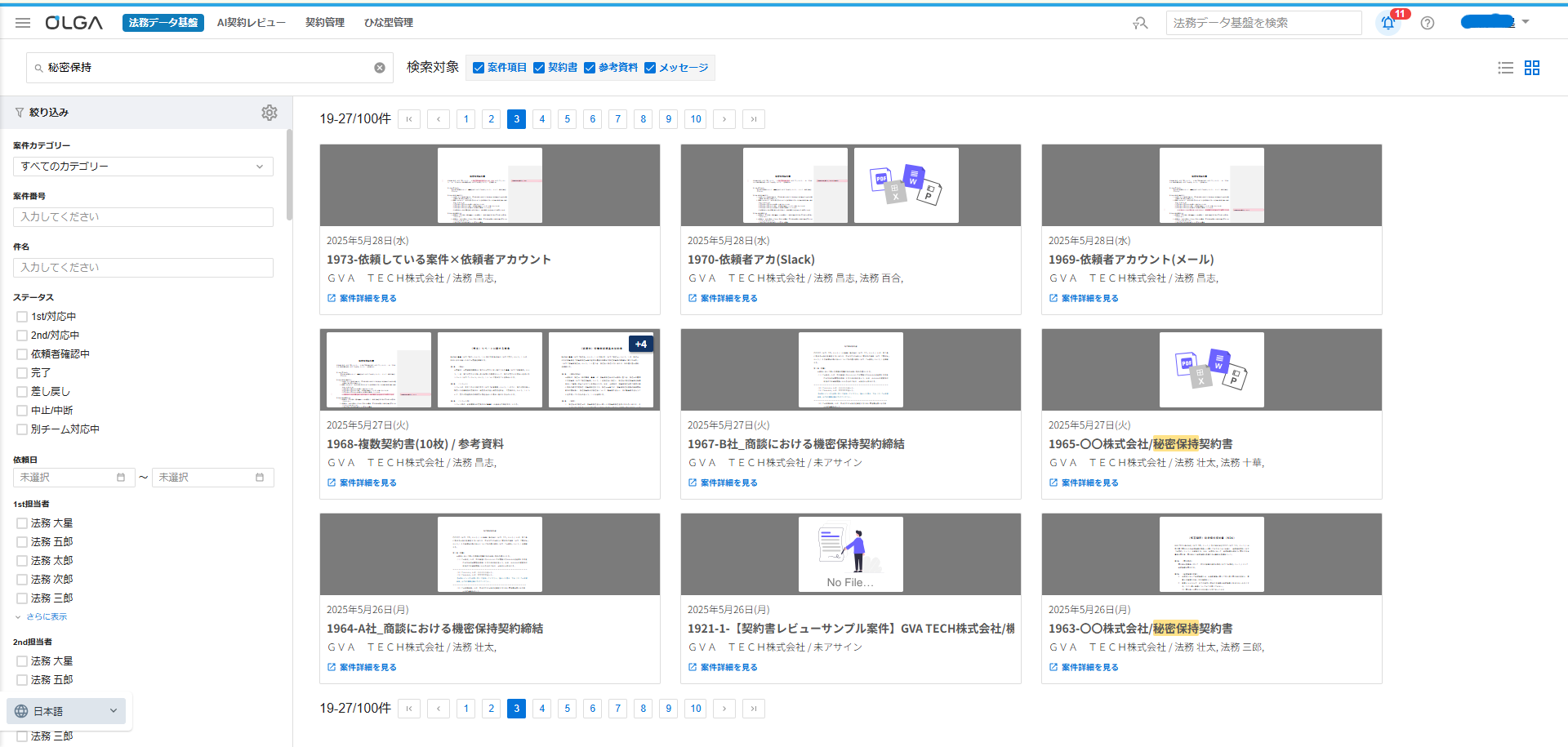Screen dimensions: 1568x747
Task: Check the 依頼者確認中 status filter
Action: [x=22, y=354]
